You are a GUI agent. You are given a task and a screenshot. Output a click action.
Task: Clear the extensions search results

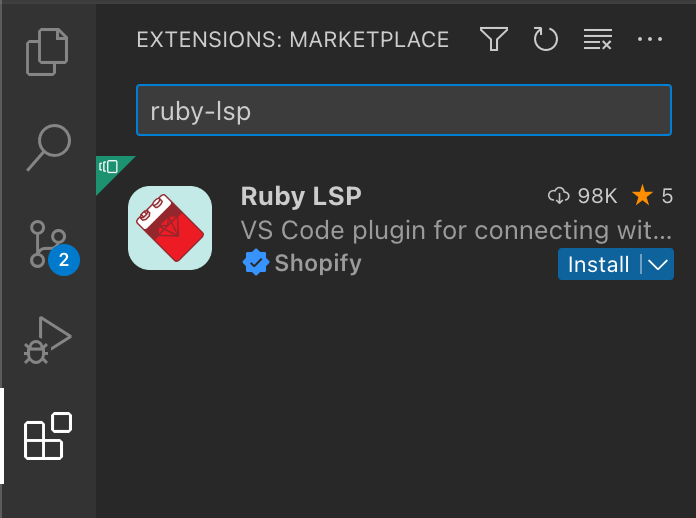pyautogui.click(x=598, y=40)
